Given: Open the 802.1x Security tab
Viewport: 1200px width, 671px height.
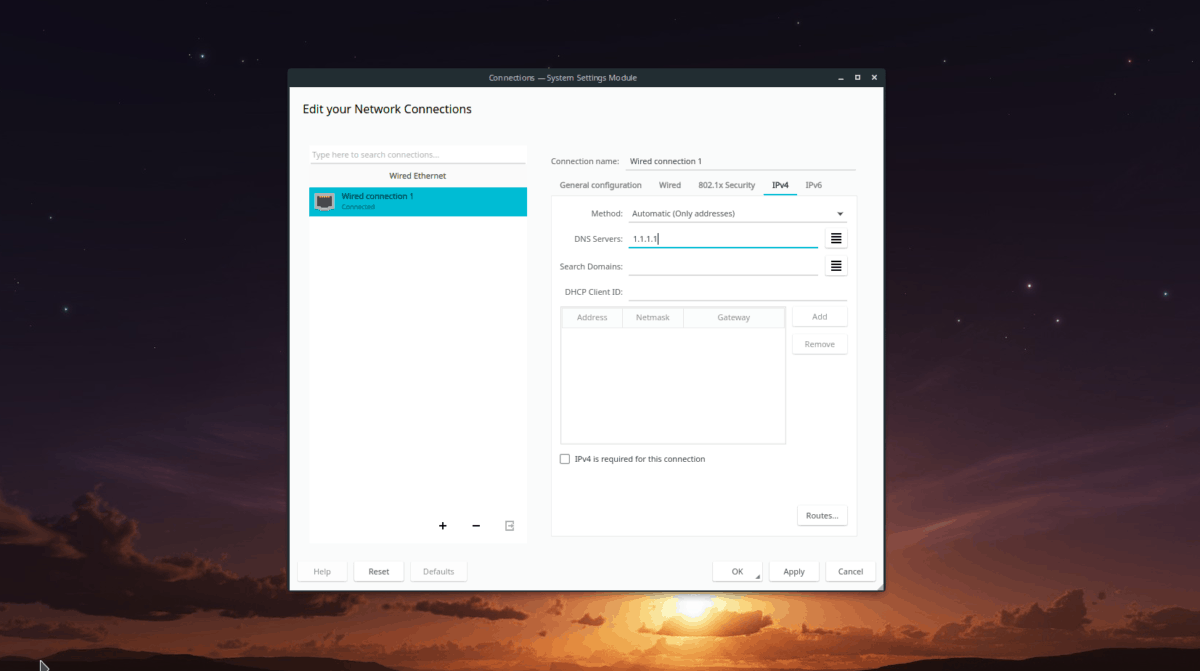Looking at the screenshot, I should pyautogui.click(x=726, y=185).
